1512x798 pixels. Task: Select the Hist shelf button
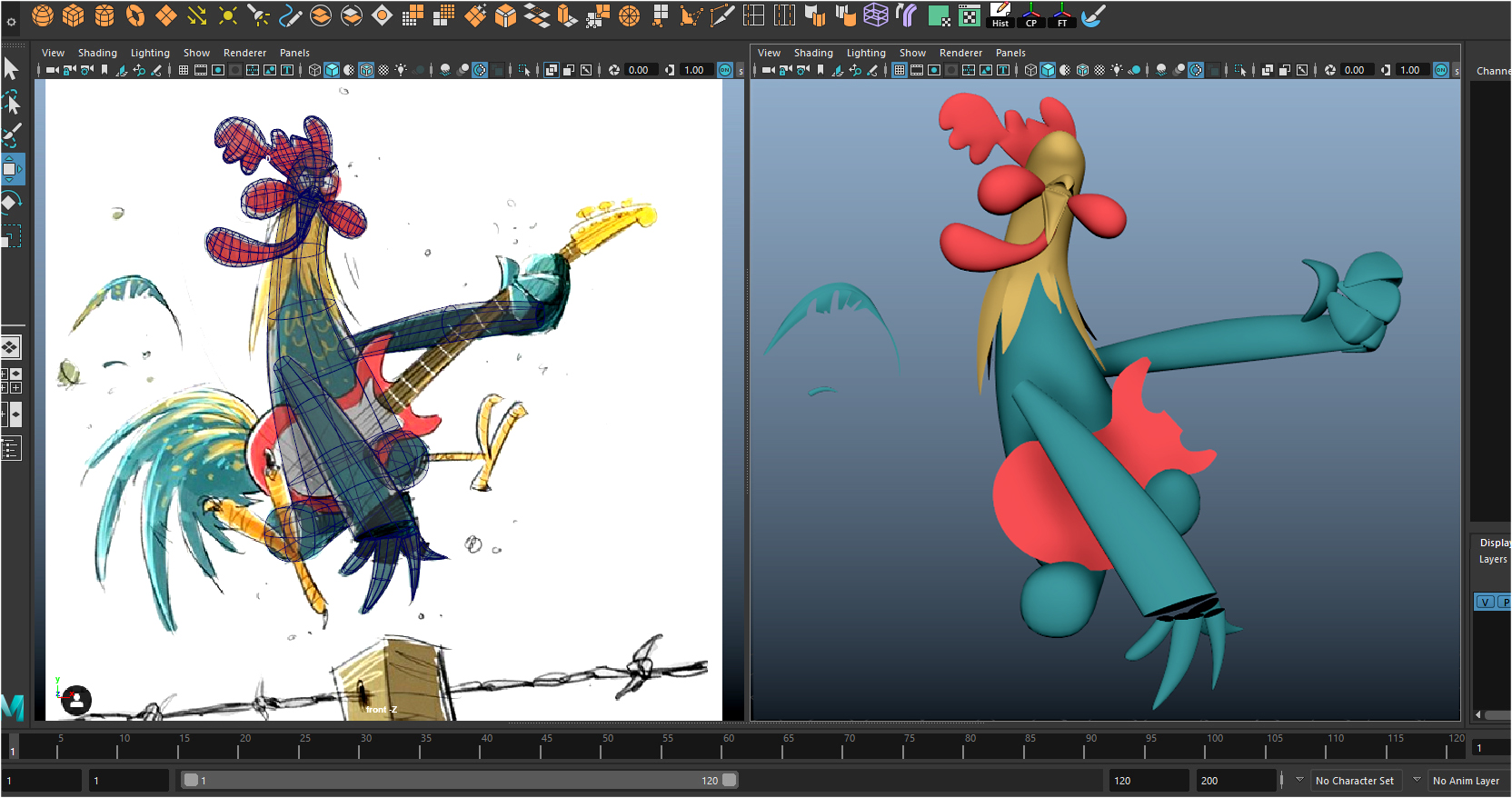pyautogui.click(x=1000, y=15)
